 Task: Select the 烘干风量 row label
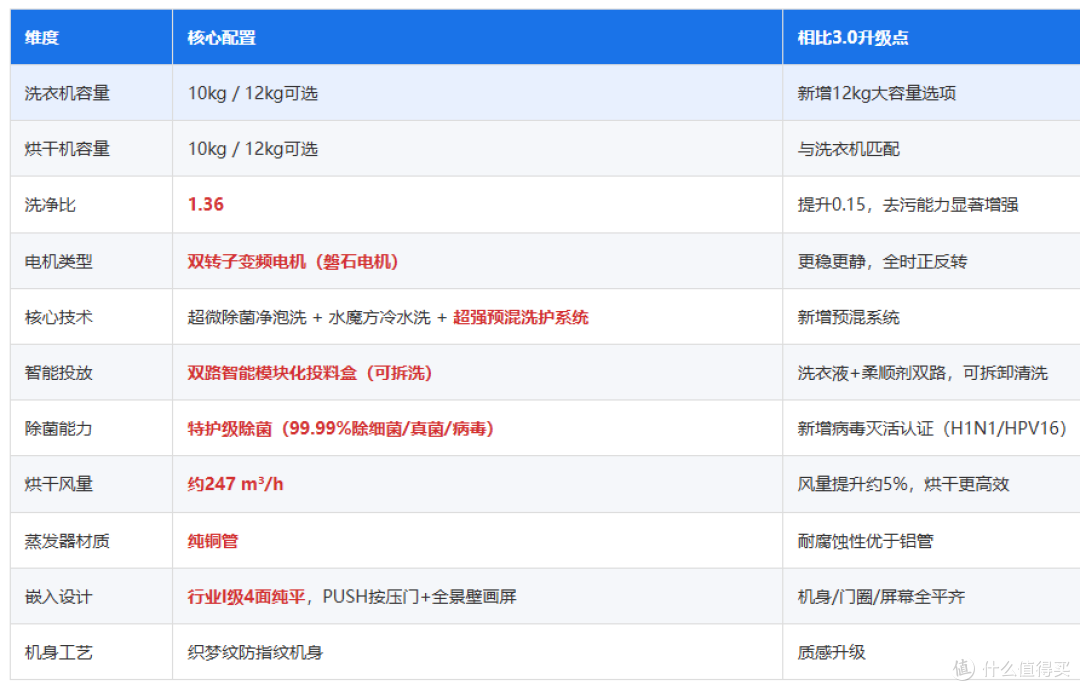click(x=59, y=484)
